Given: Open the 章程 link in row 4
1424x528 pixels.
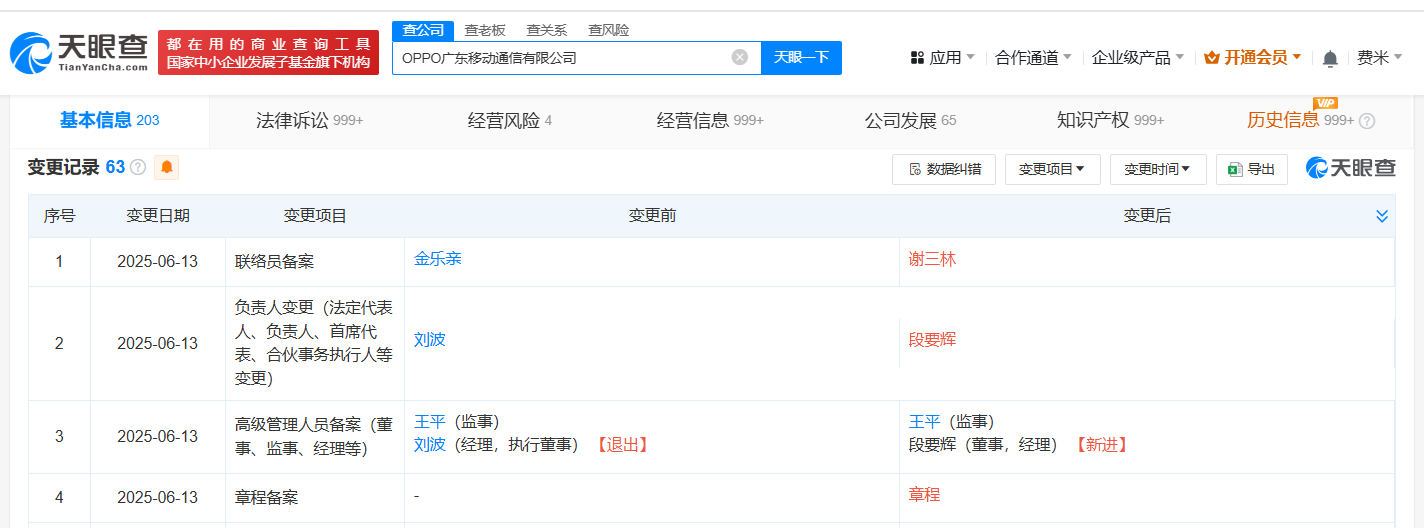Looking at the screenshot, I should click(x=924, y=495).
